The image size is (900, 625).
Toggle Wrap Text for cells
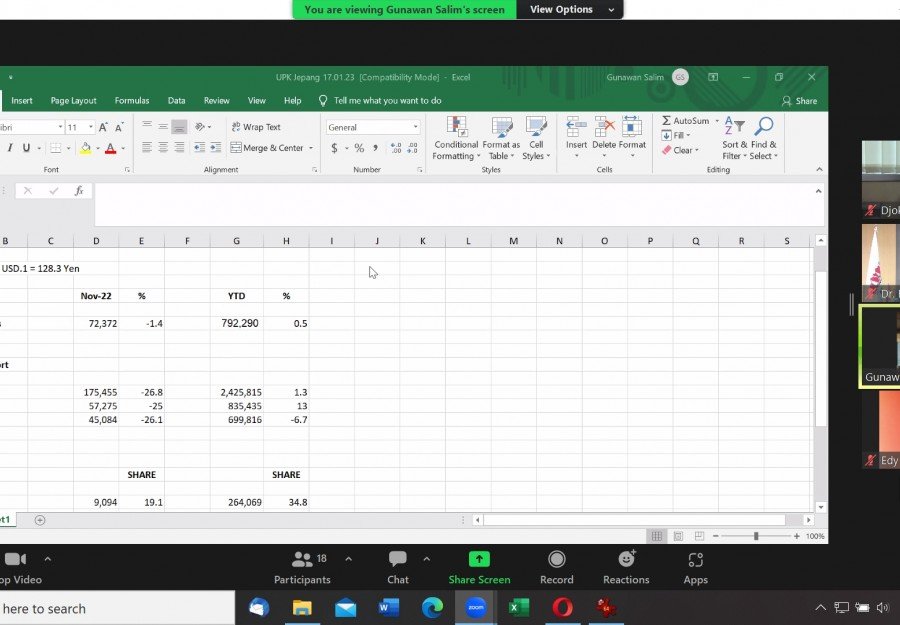tap(256, 127)
